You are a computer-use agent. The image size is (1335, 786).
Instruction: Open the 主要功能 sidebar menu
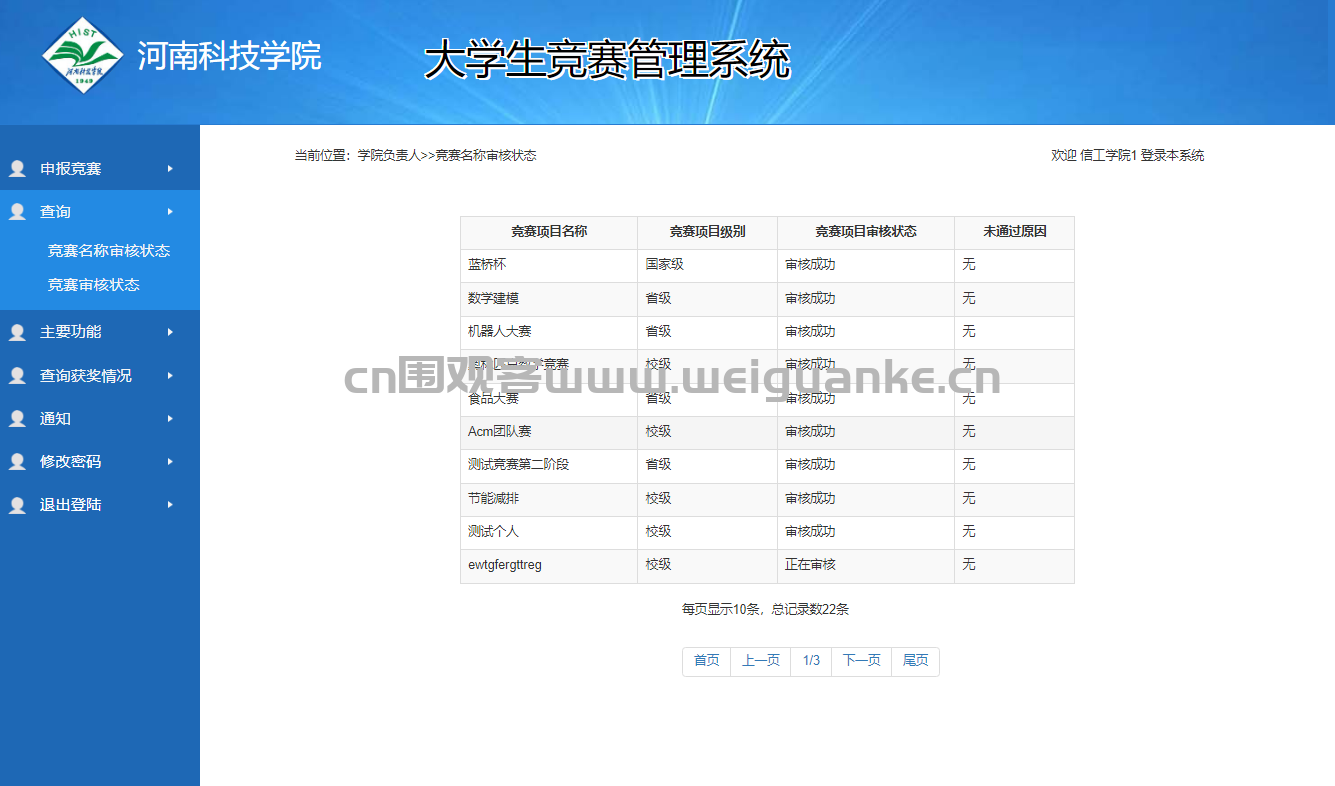pyautogui.click(x=100, y=332)
